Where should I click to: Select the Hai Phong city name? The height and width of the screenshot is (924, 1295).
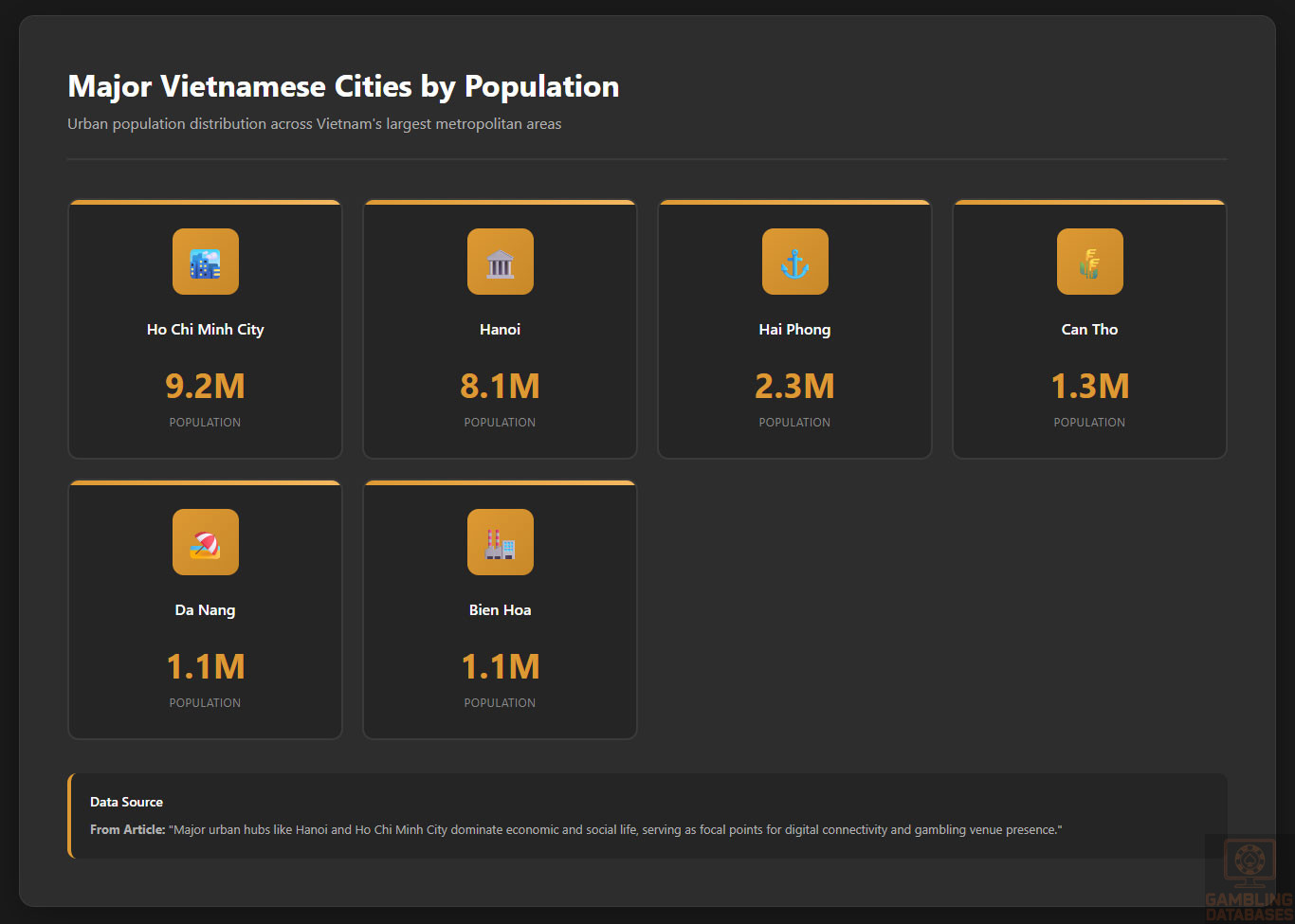[794, 329]
